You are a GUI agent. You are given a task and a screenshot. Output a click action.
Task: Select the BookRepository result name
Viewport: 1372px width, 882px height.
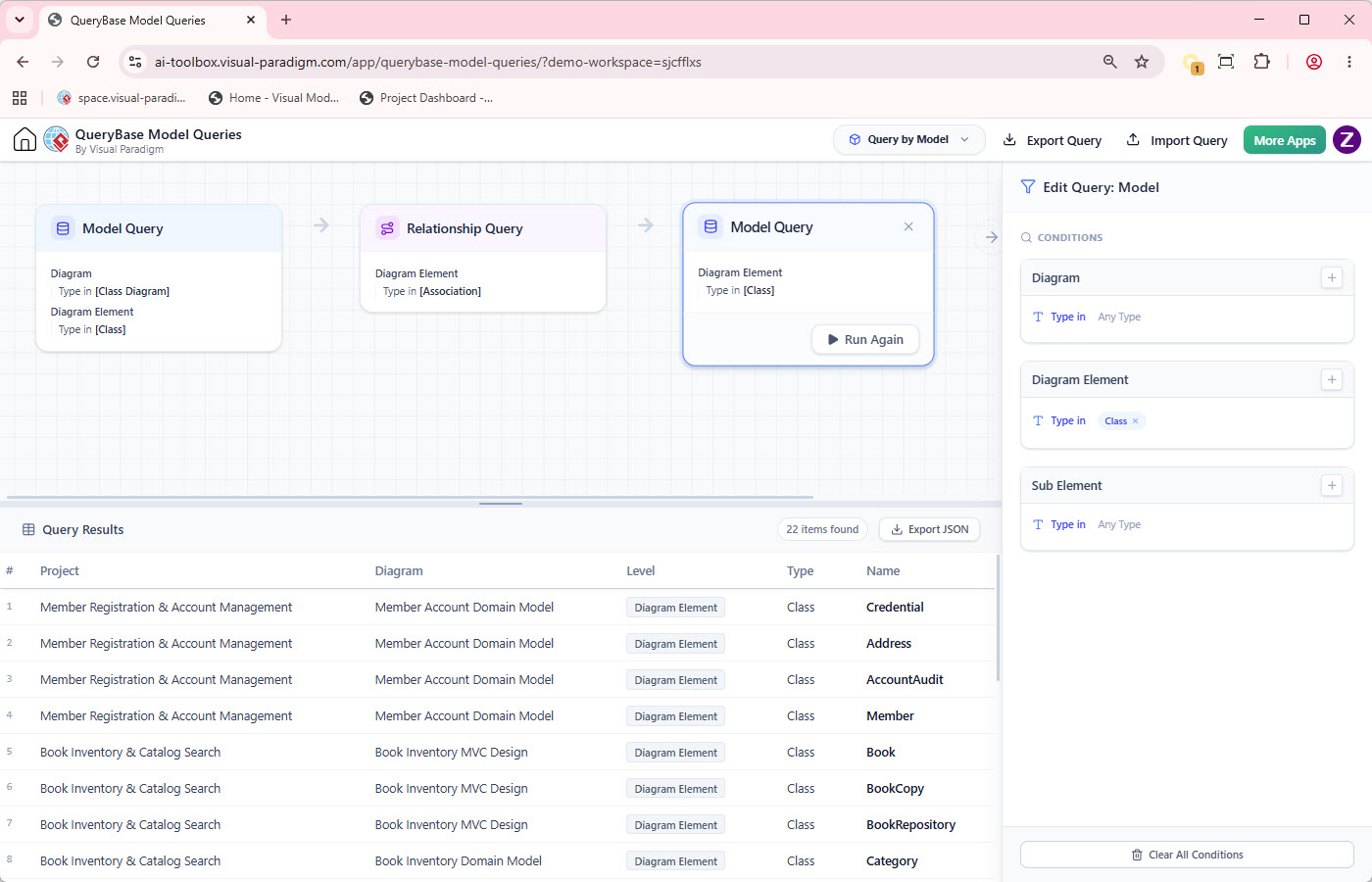click(x=910, y=824)
